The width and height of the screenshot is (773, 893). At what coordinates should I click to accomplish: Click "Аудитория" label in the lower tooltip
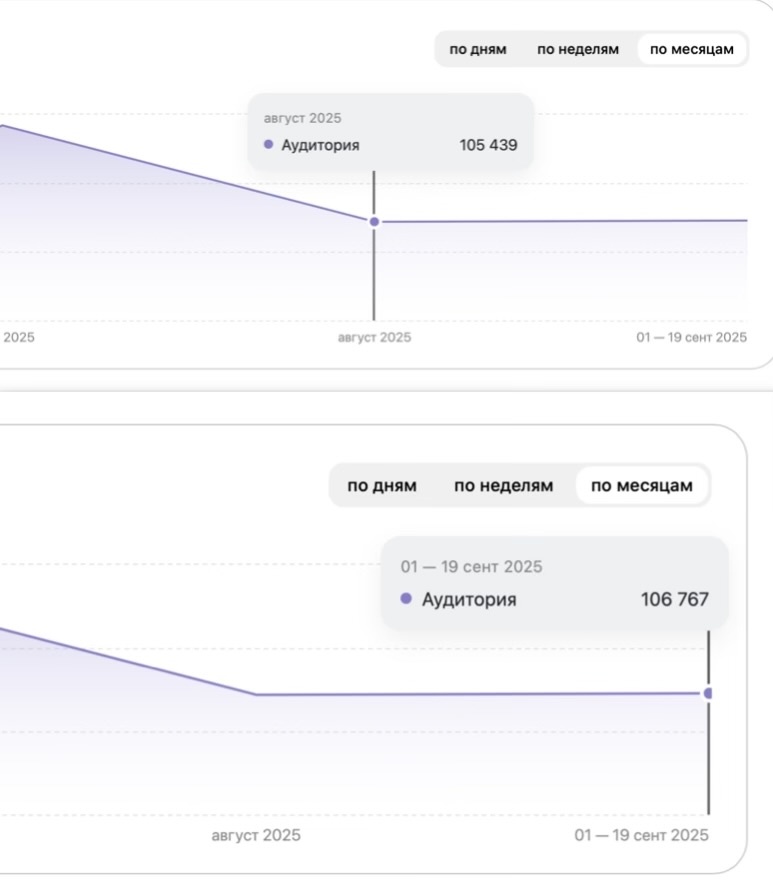point(469,600)
